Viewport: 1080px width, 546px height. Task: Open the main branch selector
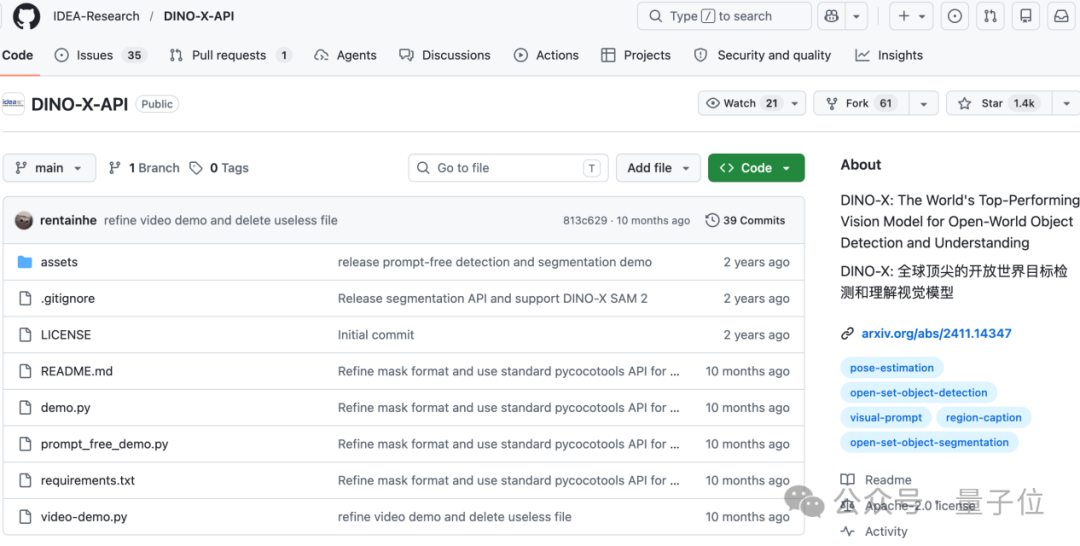[49, 168]
